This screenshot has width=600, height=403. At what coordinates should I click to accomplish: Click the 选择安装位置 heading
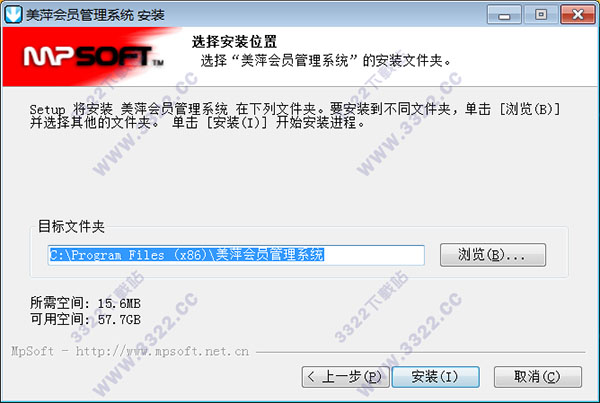point(234,42)
